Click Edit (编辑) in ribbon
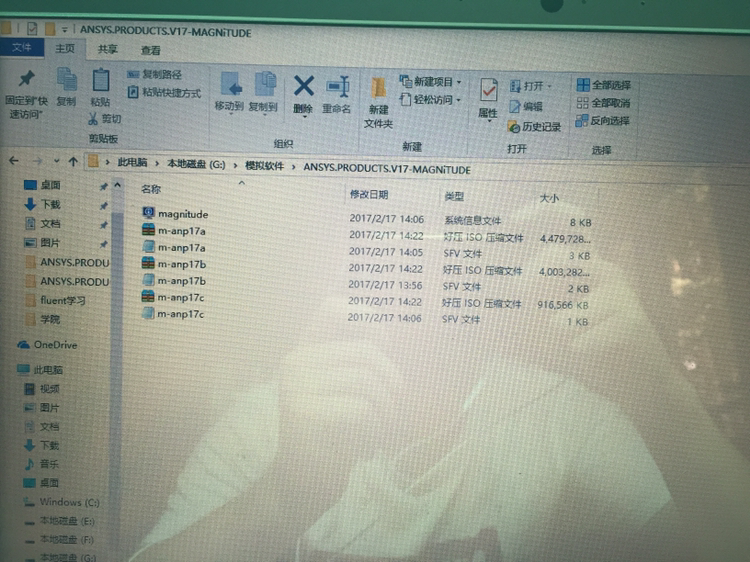This screenshot has width=750, height=562. (525, 106)
